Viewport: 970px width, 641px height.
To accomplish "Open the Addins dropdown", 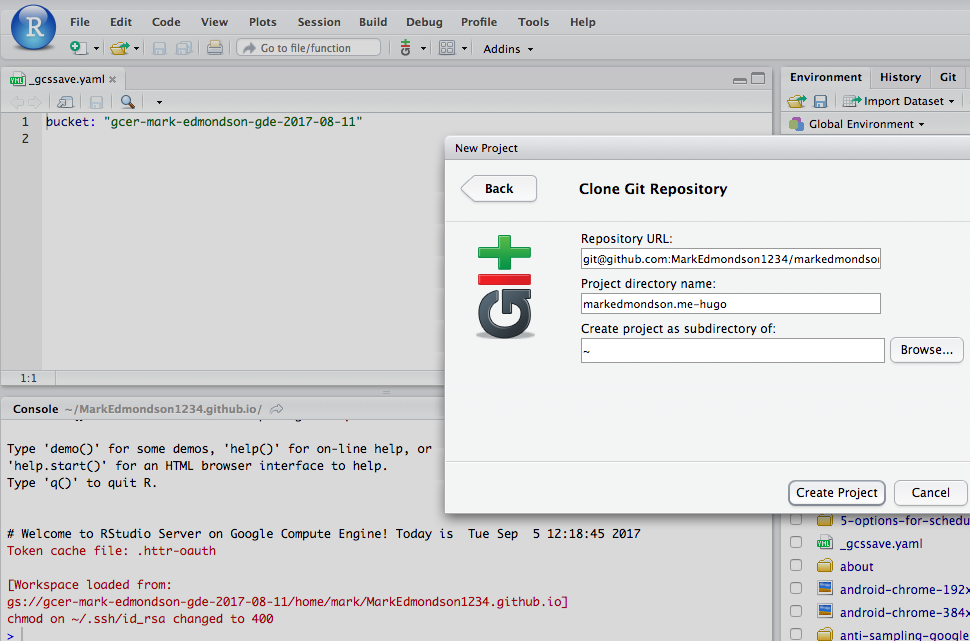I will pos(508,49).
